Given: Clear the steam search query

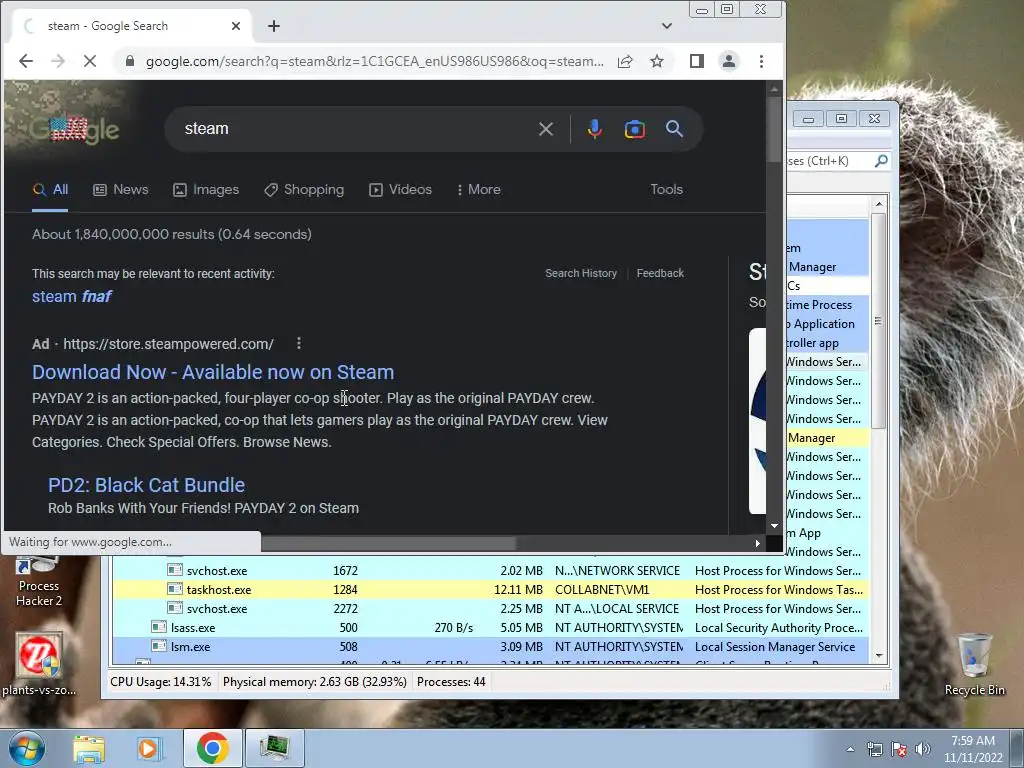Looking at the screenshot, I should click(545, 129).
